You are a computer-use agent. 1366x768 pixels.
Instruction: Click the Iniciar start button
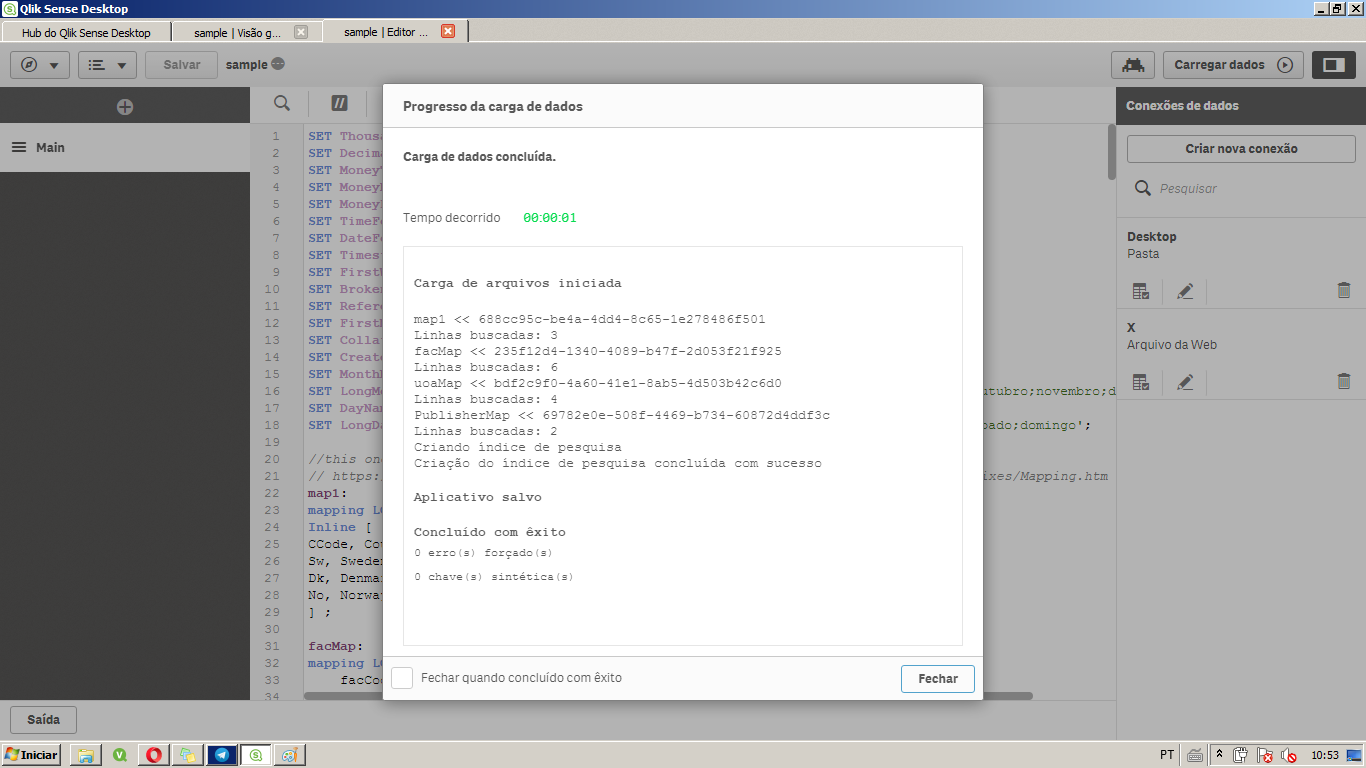click(31, 755)
